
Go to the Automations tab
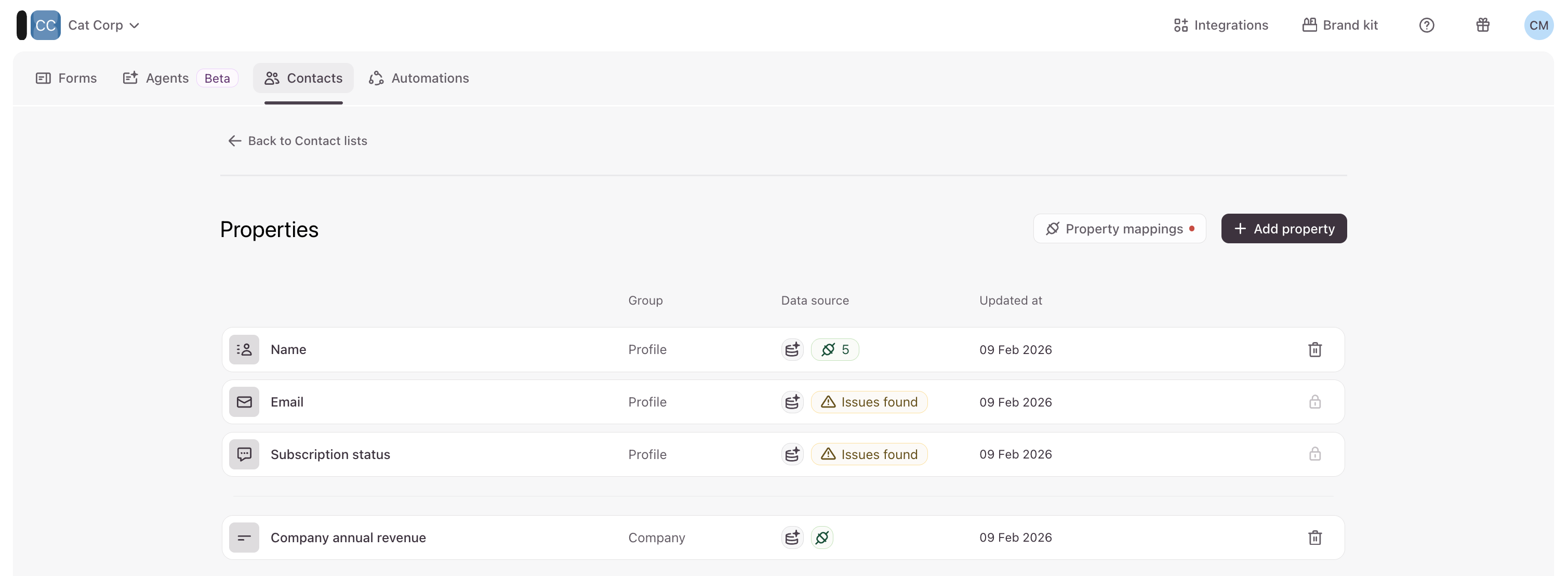419,78
